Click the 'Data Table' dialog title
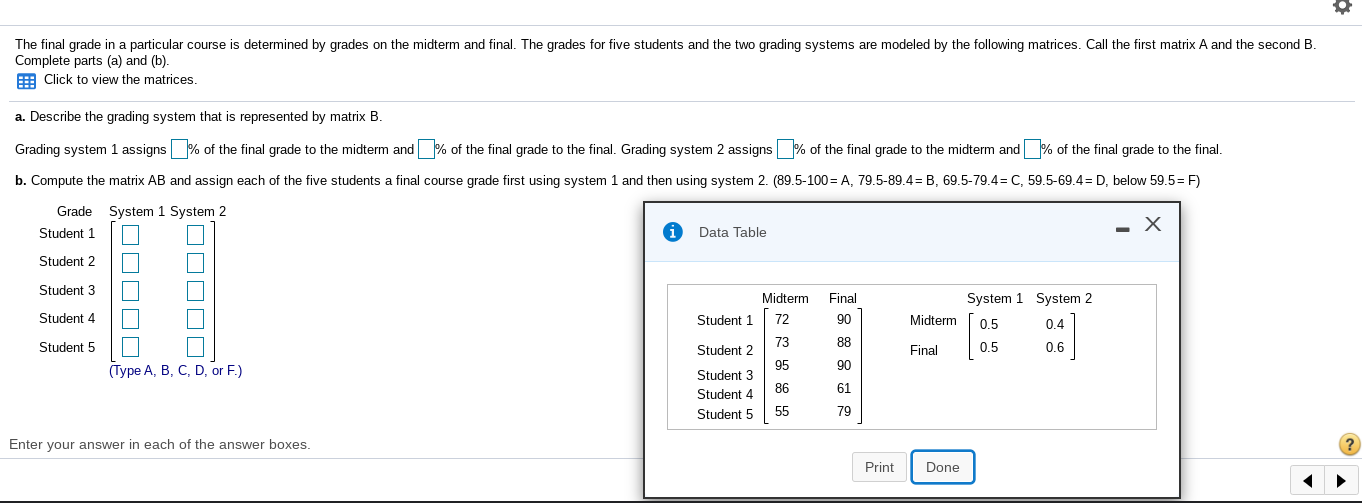This screenshot has width=1362, height=503. (x=733, y=232)
